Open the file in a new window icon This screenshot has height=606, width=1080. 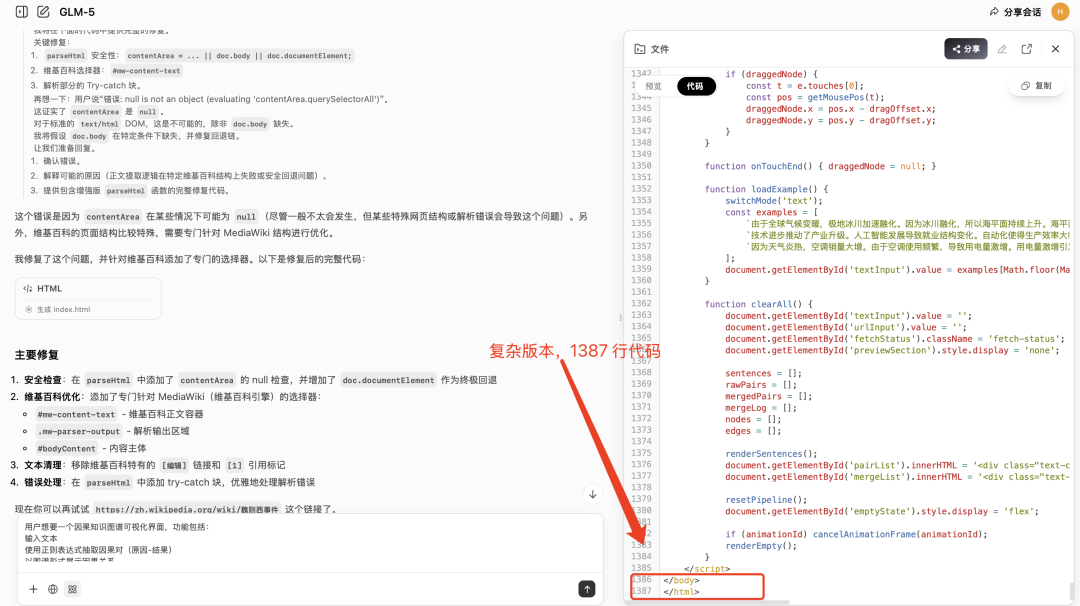pos(1027,49)
